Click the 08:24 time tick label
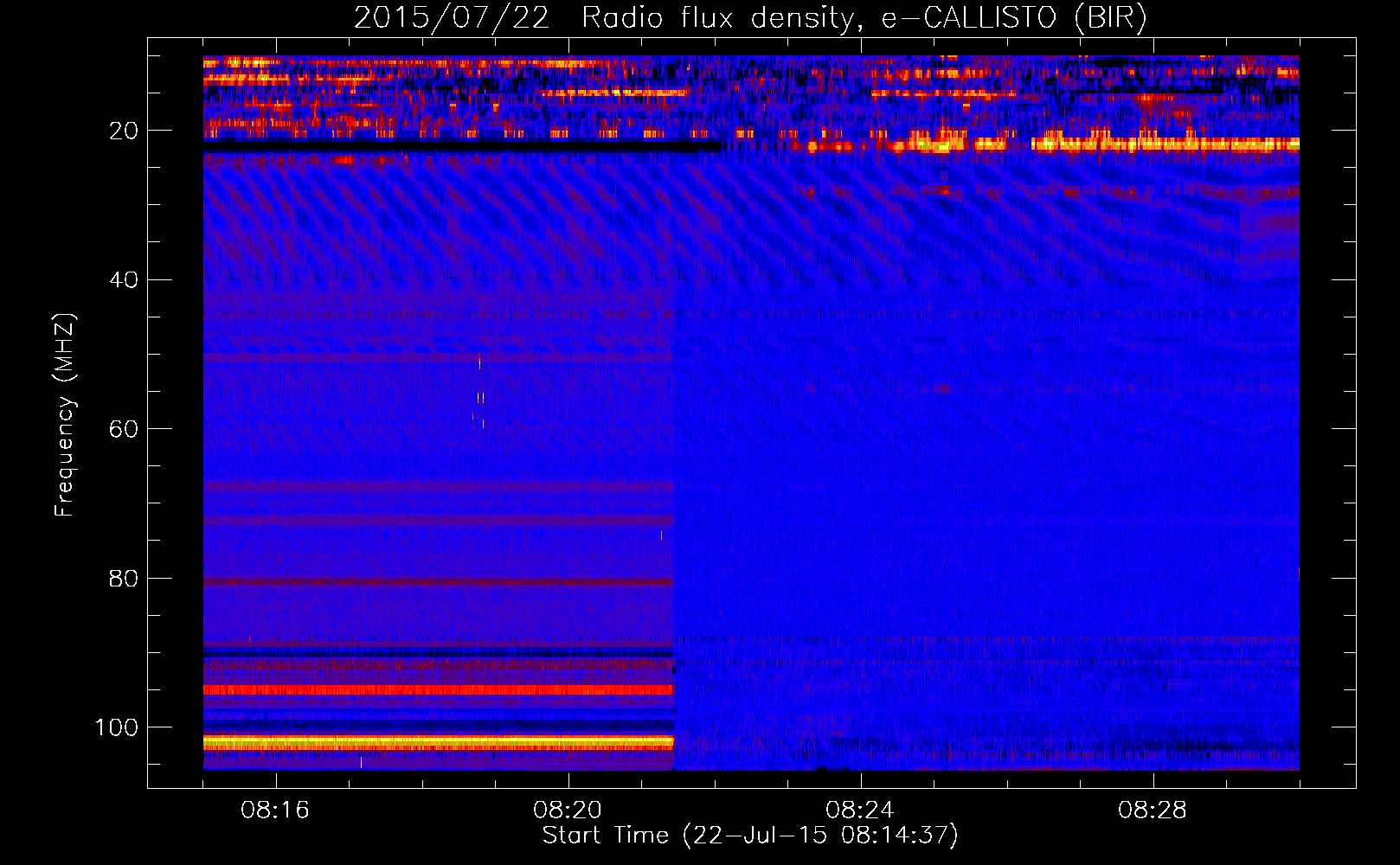The width and height of the screenshot is (1400, 865). pyautogui.click(x=860, y=811)
